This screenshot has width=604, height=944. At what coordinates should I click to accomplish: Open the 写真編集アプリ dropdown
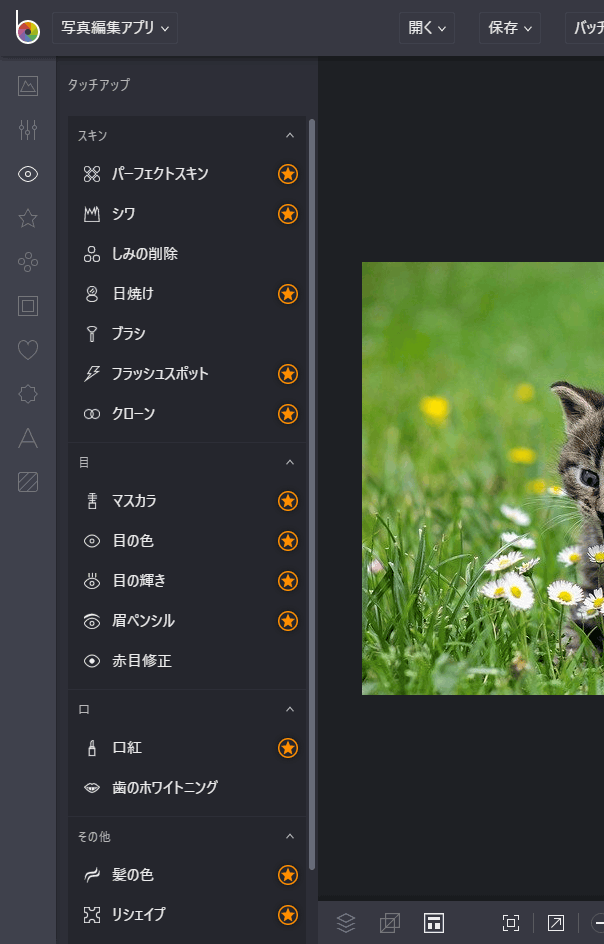pos(115,28)
